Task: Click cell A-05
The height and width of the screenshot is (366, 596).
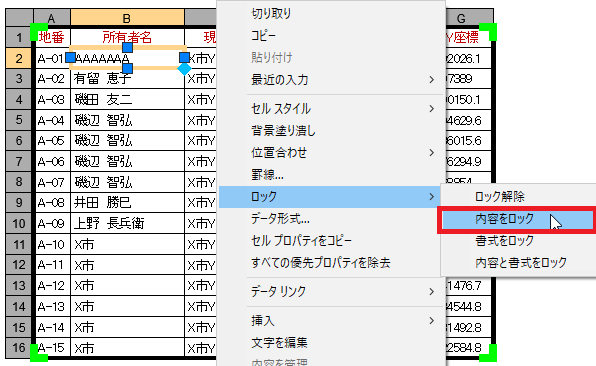Action: [x=52, y=141]
